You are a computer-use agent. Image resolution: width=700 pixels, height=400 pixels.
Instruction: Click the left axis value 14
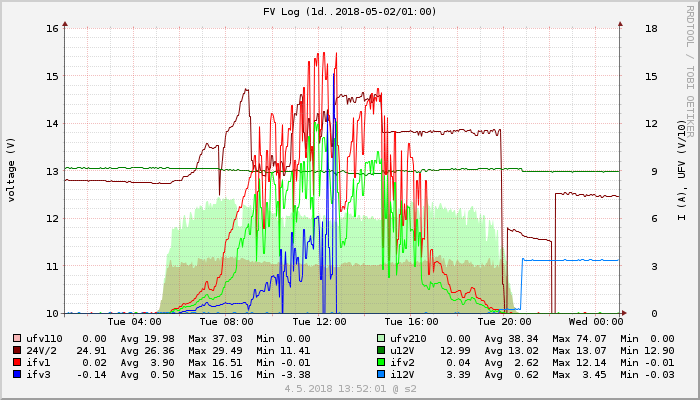tap(52, 124)
